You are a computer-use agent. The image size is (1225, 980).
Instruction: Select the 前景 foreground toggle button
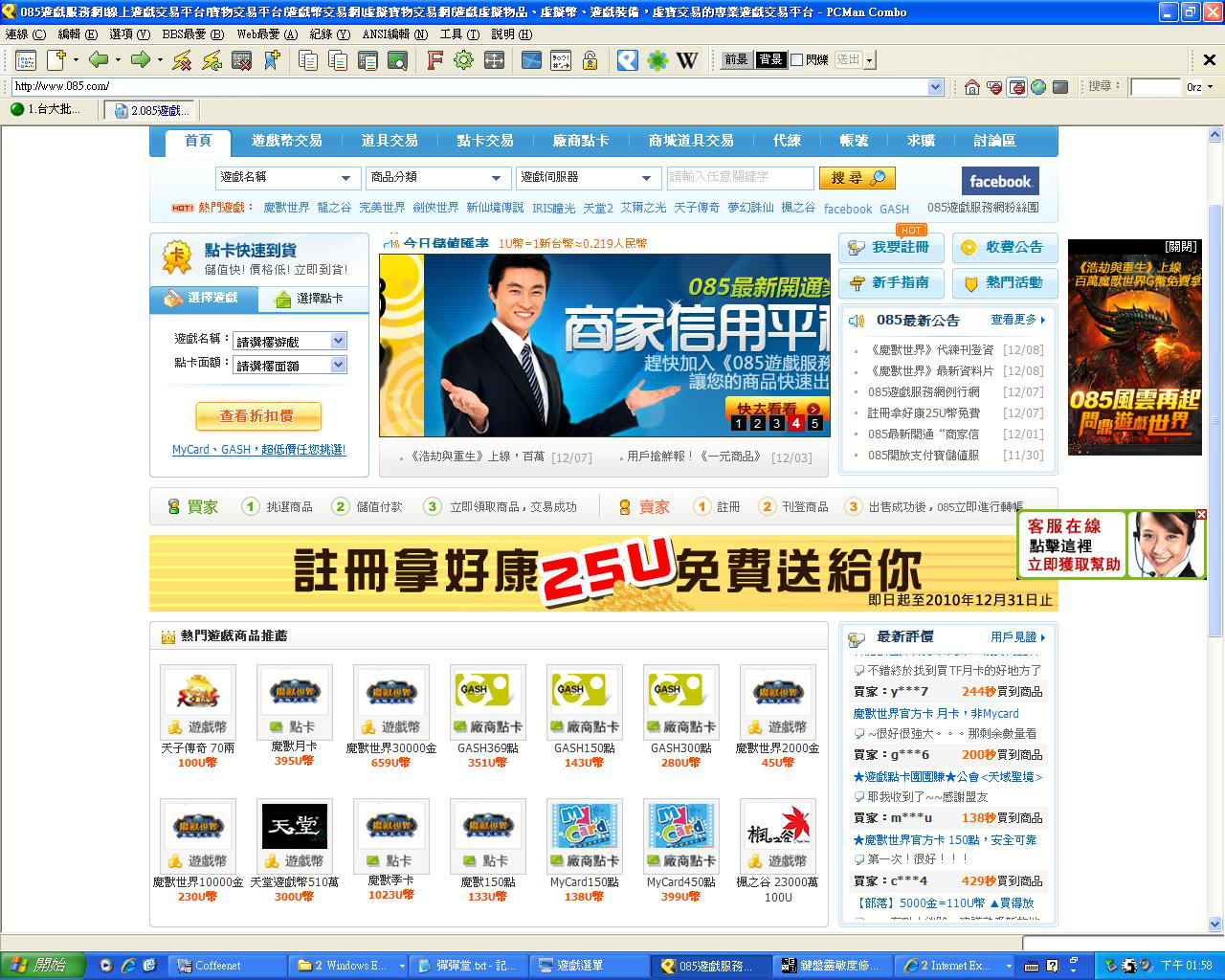(736, 60)
